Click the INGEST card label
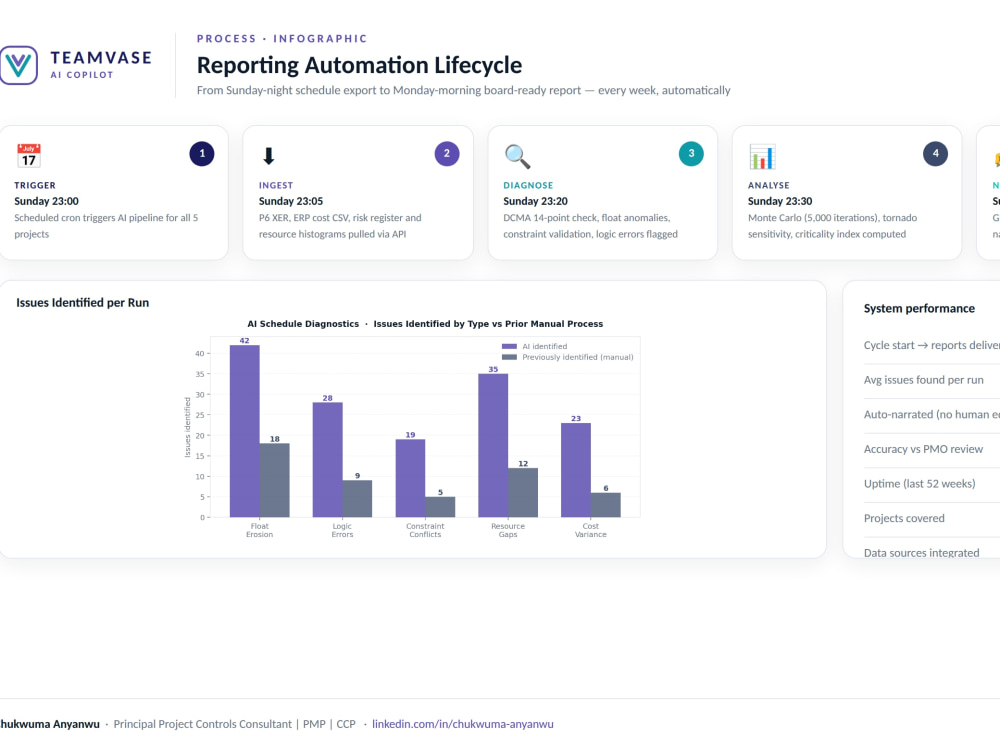The width and height of the screenshot is (1000, 750). coord(276,186)
